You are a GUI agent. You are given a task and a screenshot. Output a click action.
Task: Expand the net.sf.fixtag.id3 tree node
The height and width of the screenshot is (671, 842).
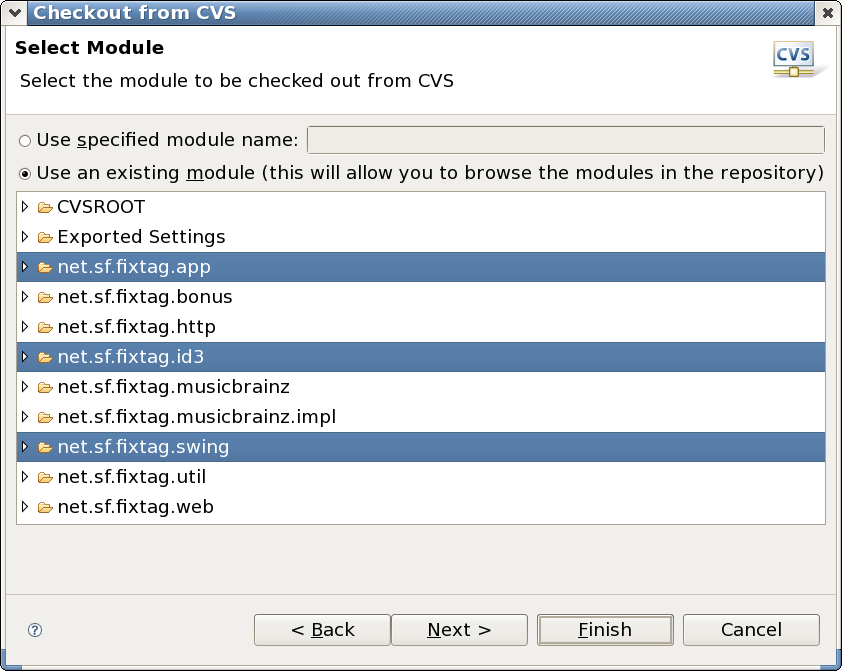(x=25, y=358)
